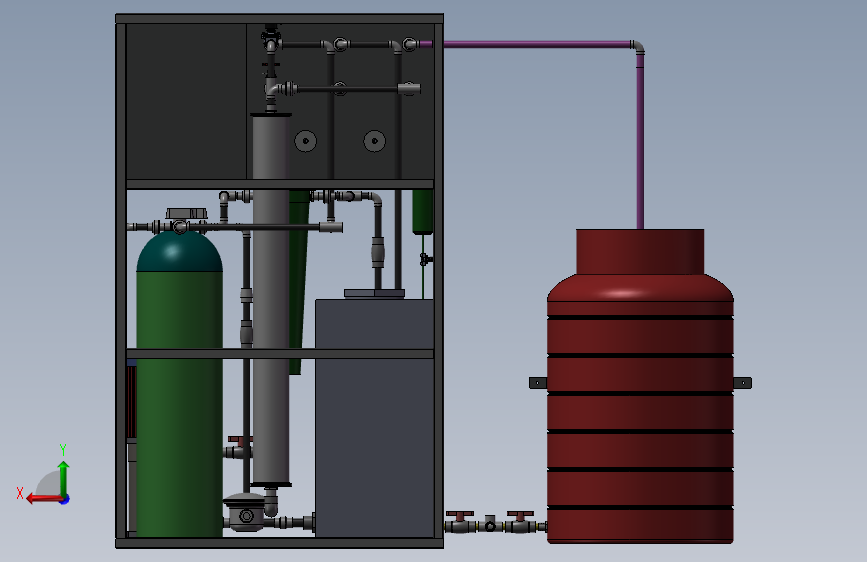The image size is (867, 562).
Task: Select the red-handled valve nearest the red tank
Action: [520, 522]
